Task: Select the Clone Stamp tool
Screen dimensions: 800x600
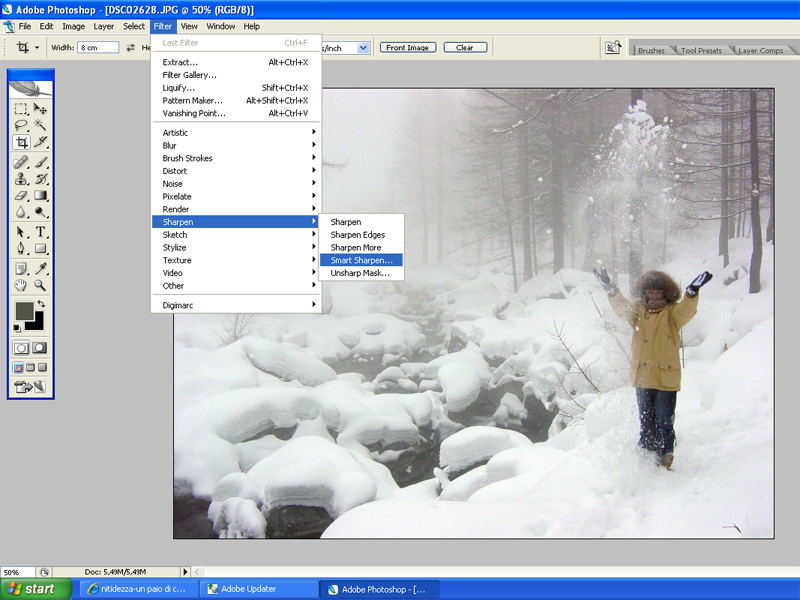Action: 21,178
